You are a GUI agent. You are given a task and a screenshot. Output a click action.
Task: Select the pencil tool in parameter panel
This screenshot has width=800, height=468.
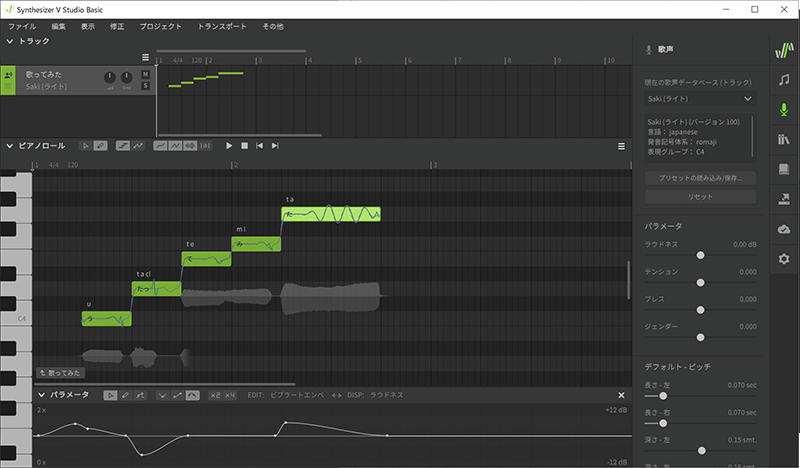[125, 396]
